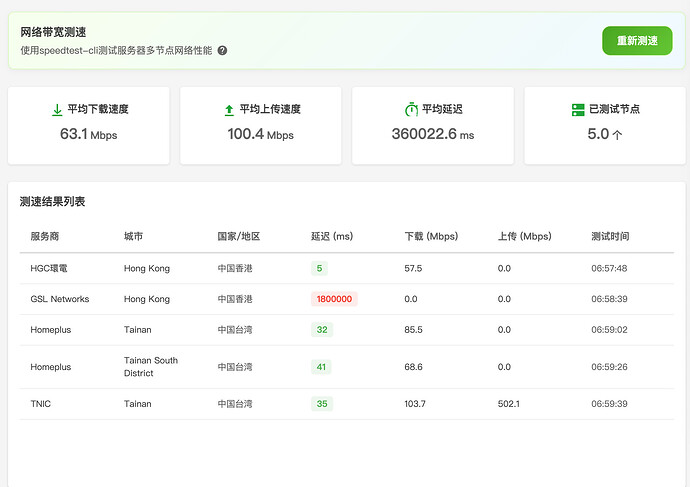Select the 5.0 个 tested nodes value
Viewport: 690px width, 487px height.
(x=605, y=134)
